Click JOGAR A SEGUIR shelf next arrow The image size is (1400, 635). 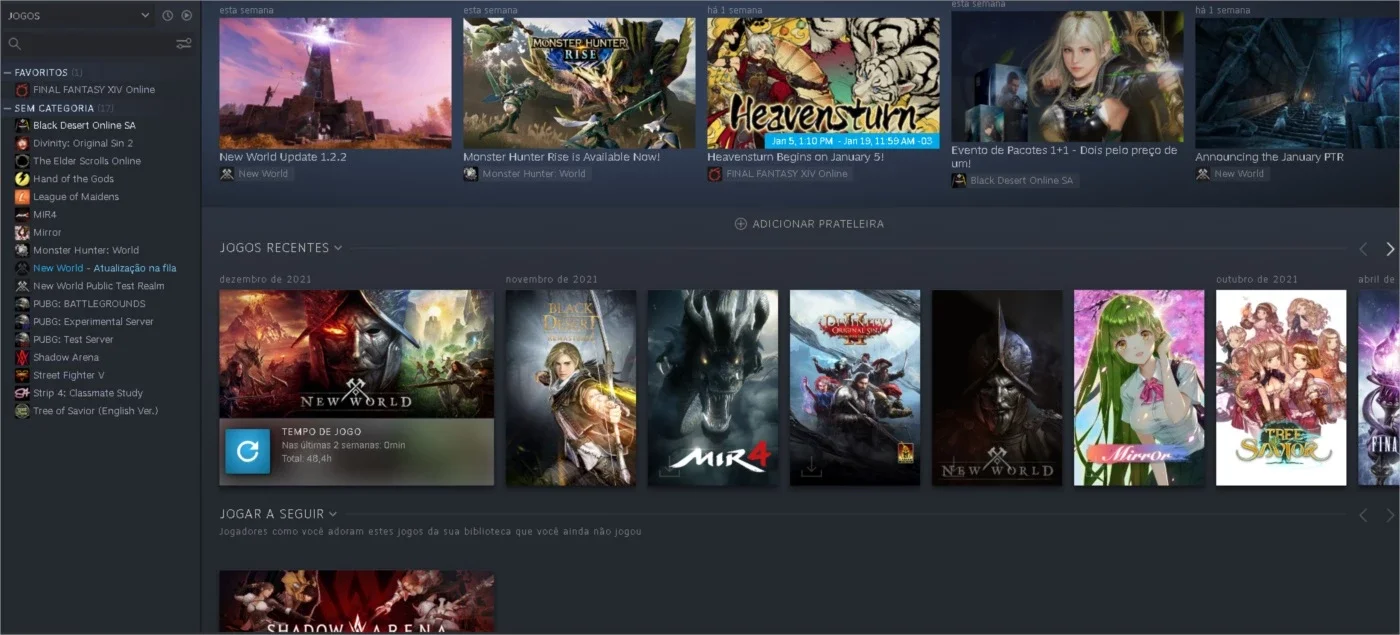tap(1390, 516)
